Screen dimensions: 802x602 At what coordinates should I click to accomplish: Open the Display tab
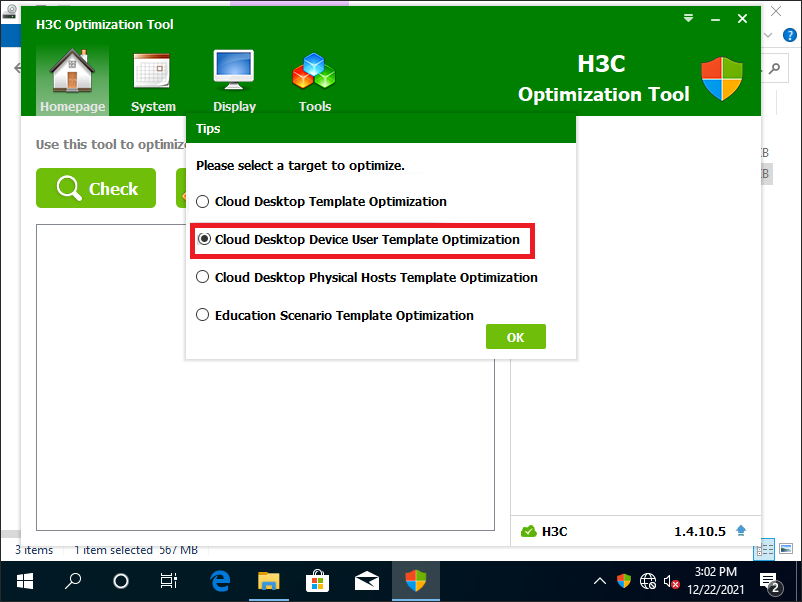point(234,82)
